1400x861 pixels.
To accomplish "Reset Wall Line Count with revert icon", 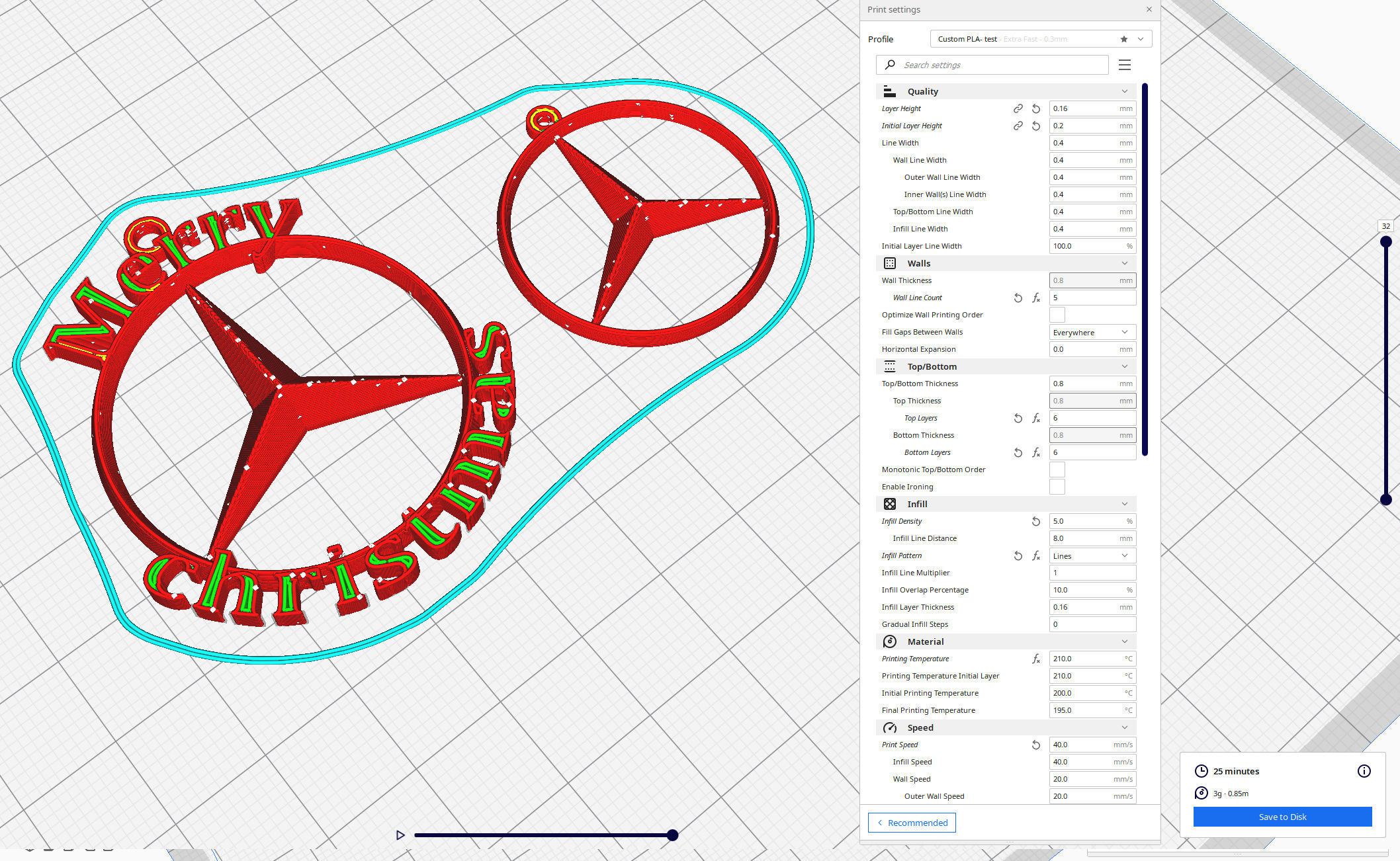I will click(1018, 298).
